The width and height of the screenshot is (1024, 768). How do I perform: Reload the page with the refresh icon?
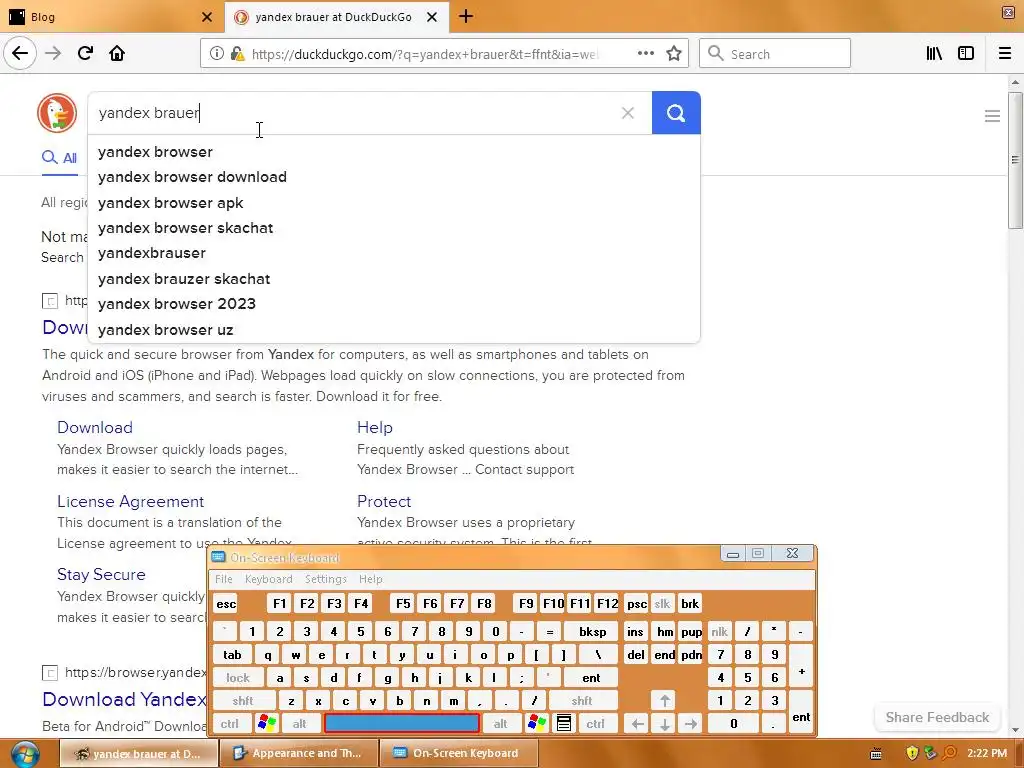[x=85, y=54]
